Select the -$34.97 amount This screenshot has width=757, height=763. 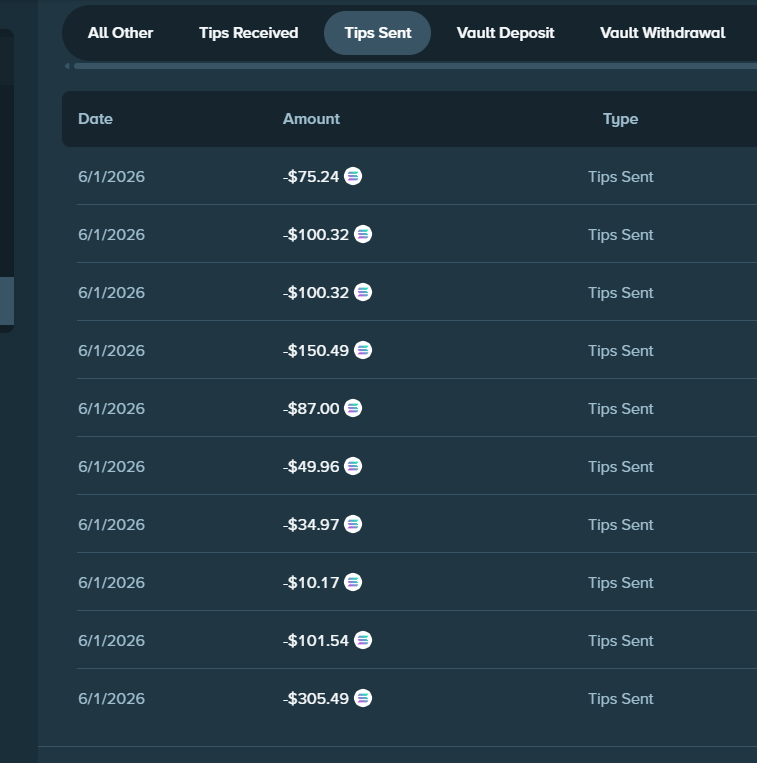311,525
